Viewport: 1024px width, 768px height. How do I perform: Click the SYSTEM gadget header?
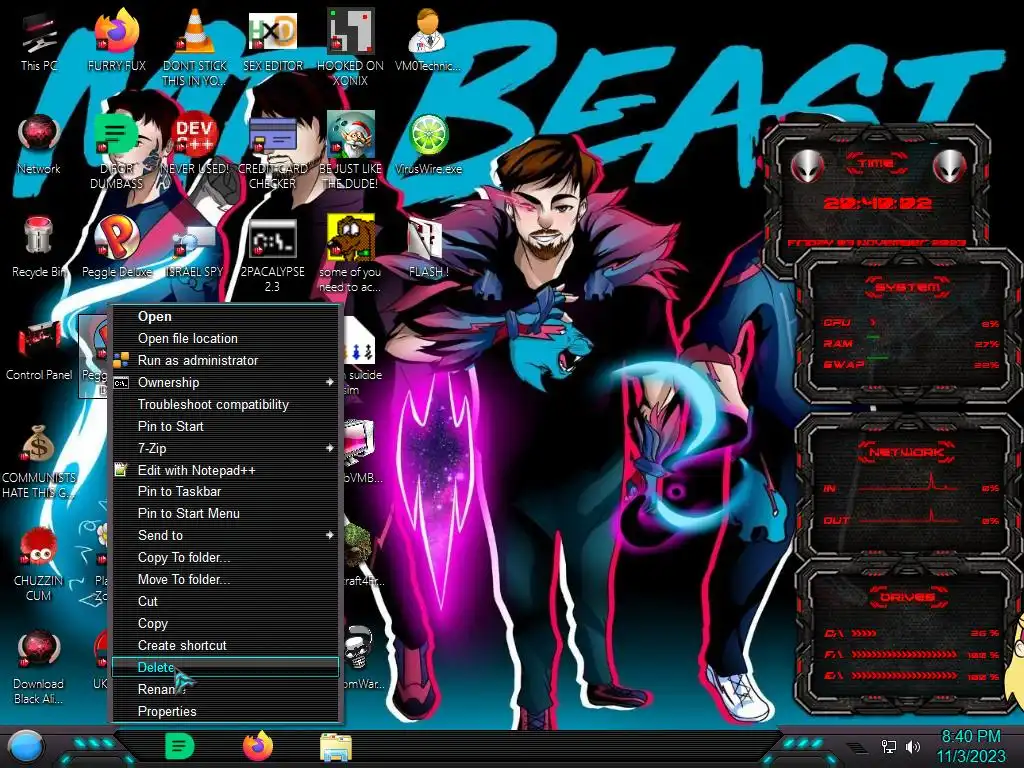click(x=907, y=287)
